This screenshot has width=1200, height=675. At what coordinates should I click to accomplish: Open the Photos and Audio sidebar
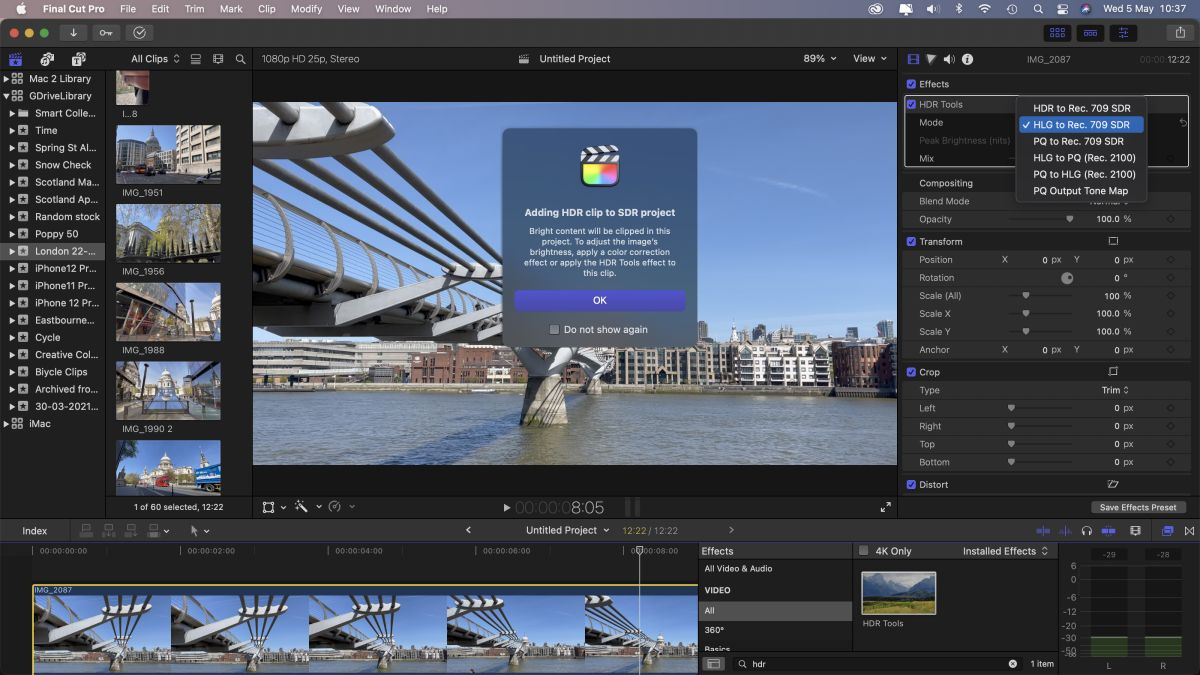tap(47, 59)
